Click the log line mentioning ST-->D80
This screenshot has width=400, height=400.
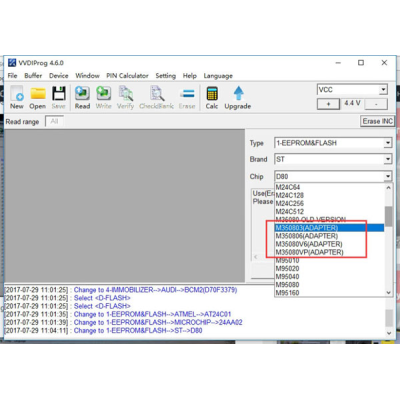pos(103,330)
